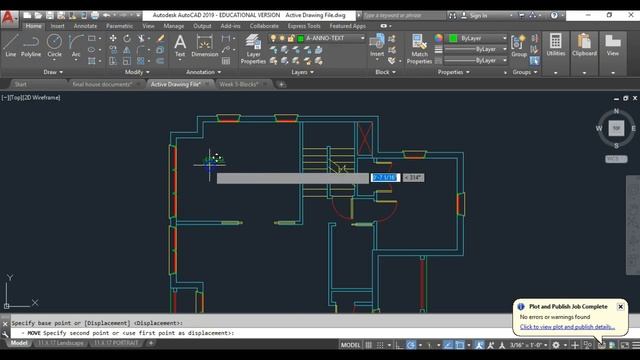Expand the Layers panel
This screenshot has height=360, width=640.
tap(302, 72)
